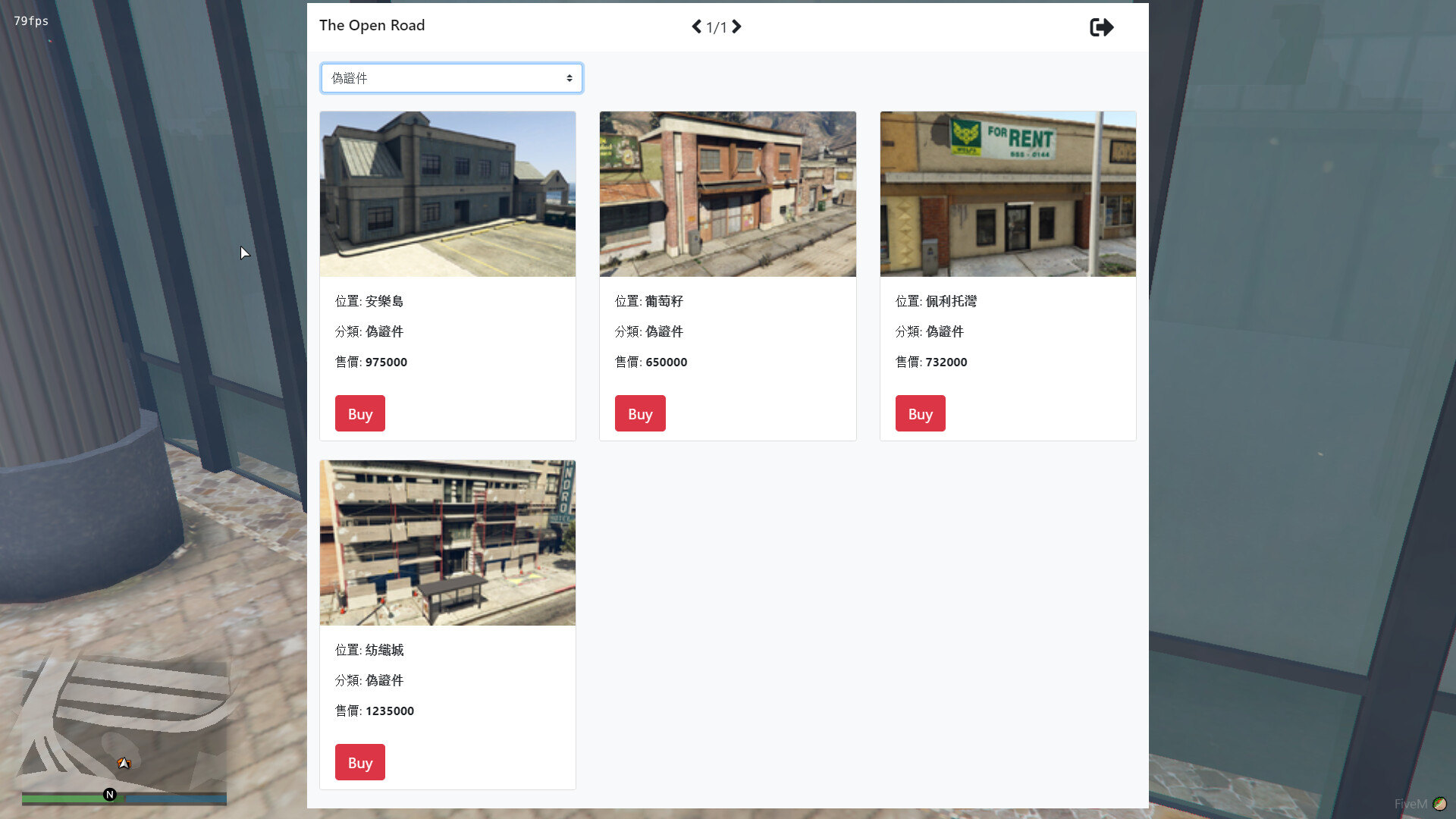Click location text 位置: 佩利托灣
The width and height of the screenshot is (1456, 819).
pyautogui.click(x=936, y=301)
